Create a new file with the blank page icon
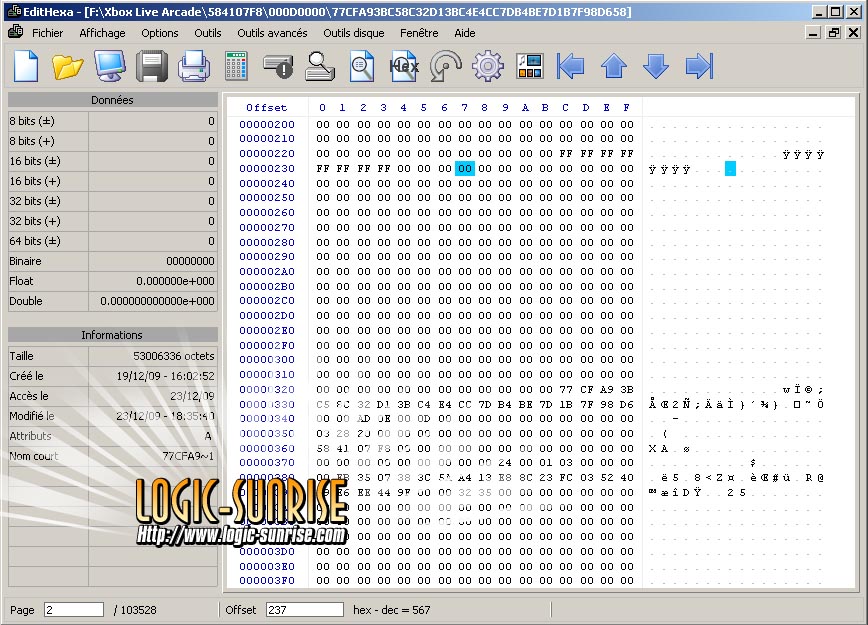This screenshot has height=625, width=868. tap(25, 66)
